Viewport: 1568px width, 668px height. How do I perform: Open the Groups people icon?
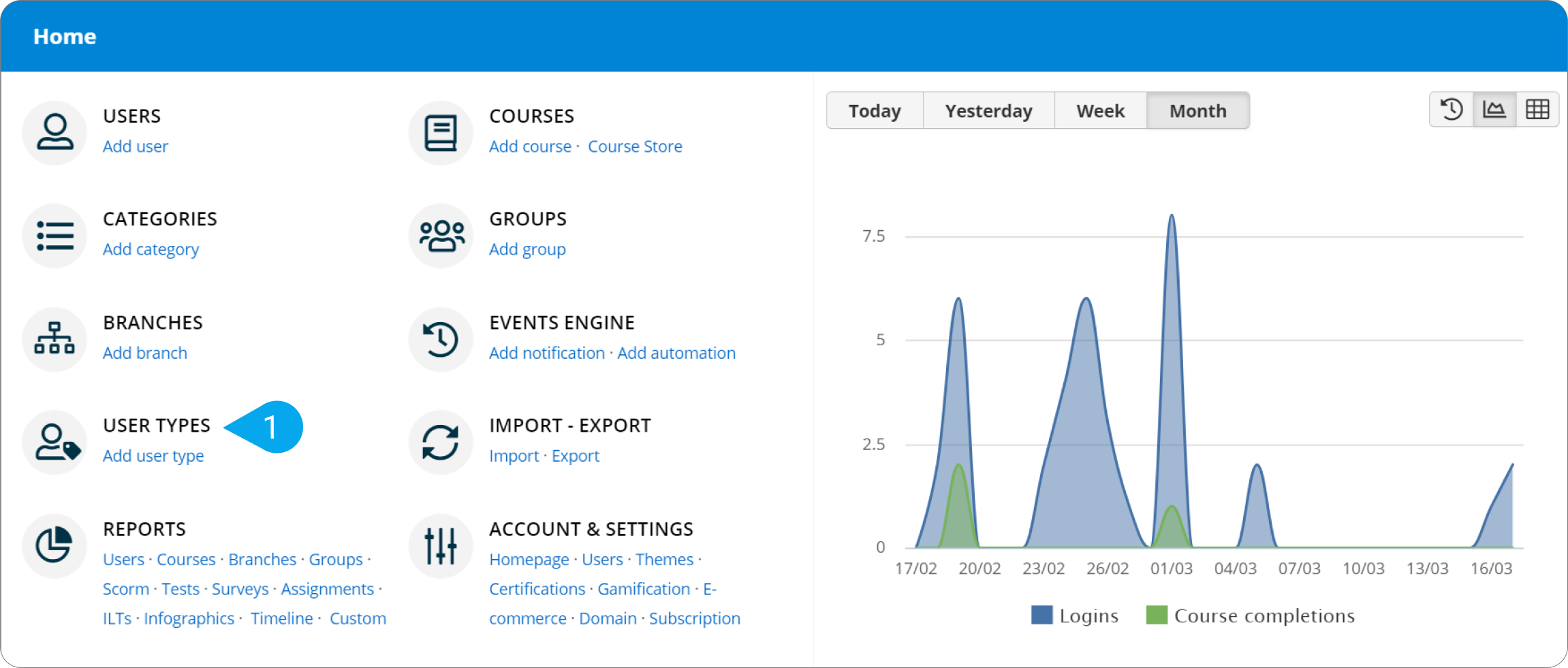(441, 236)
